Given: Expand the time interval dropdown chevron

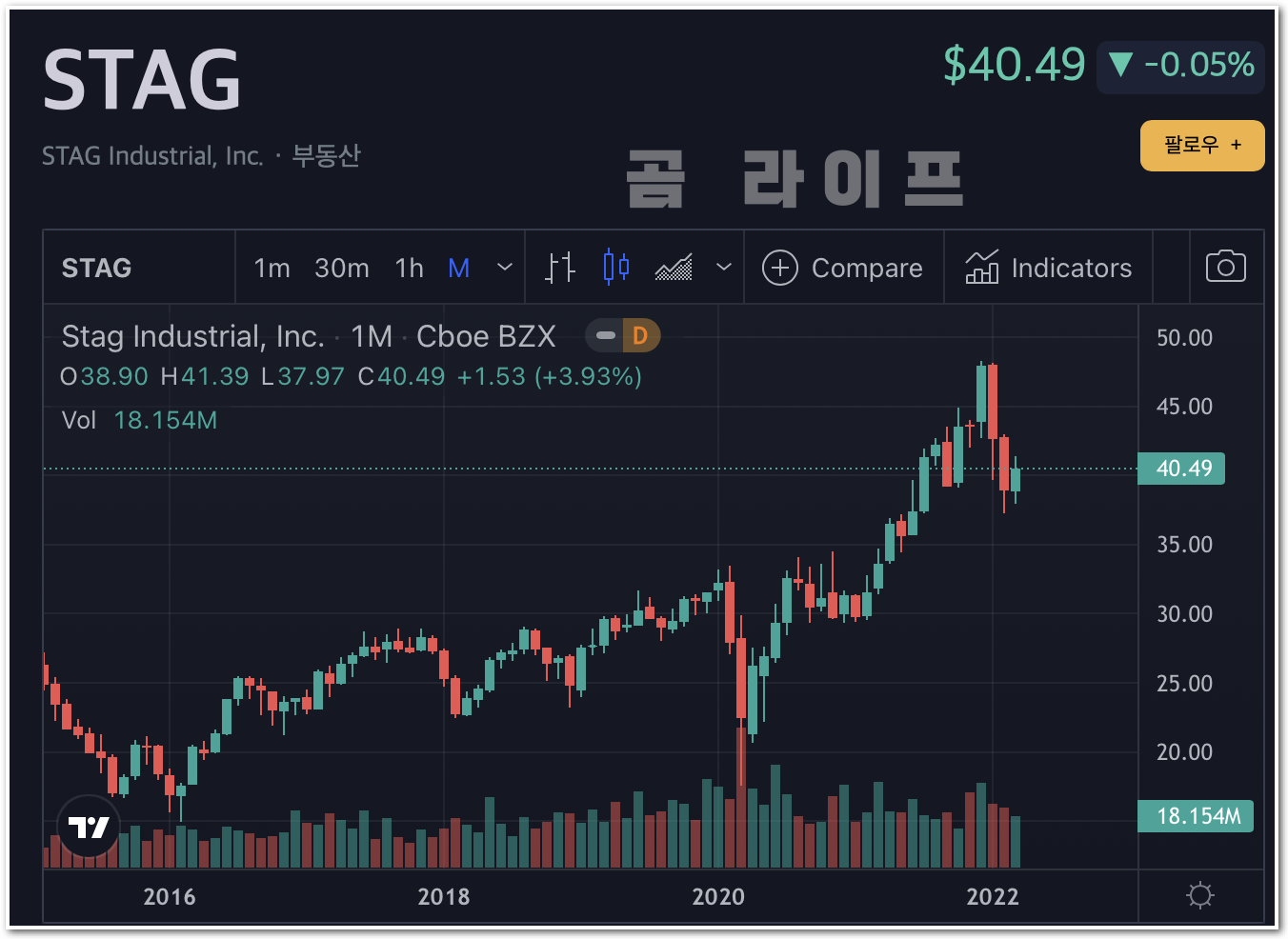Looking at the screenshot, I should 505,268.
